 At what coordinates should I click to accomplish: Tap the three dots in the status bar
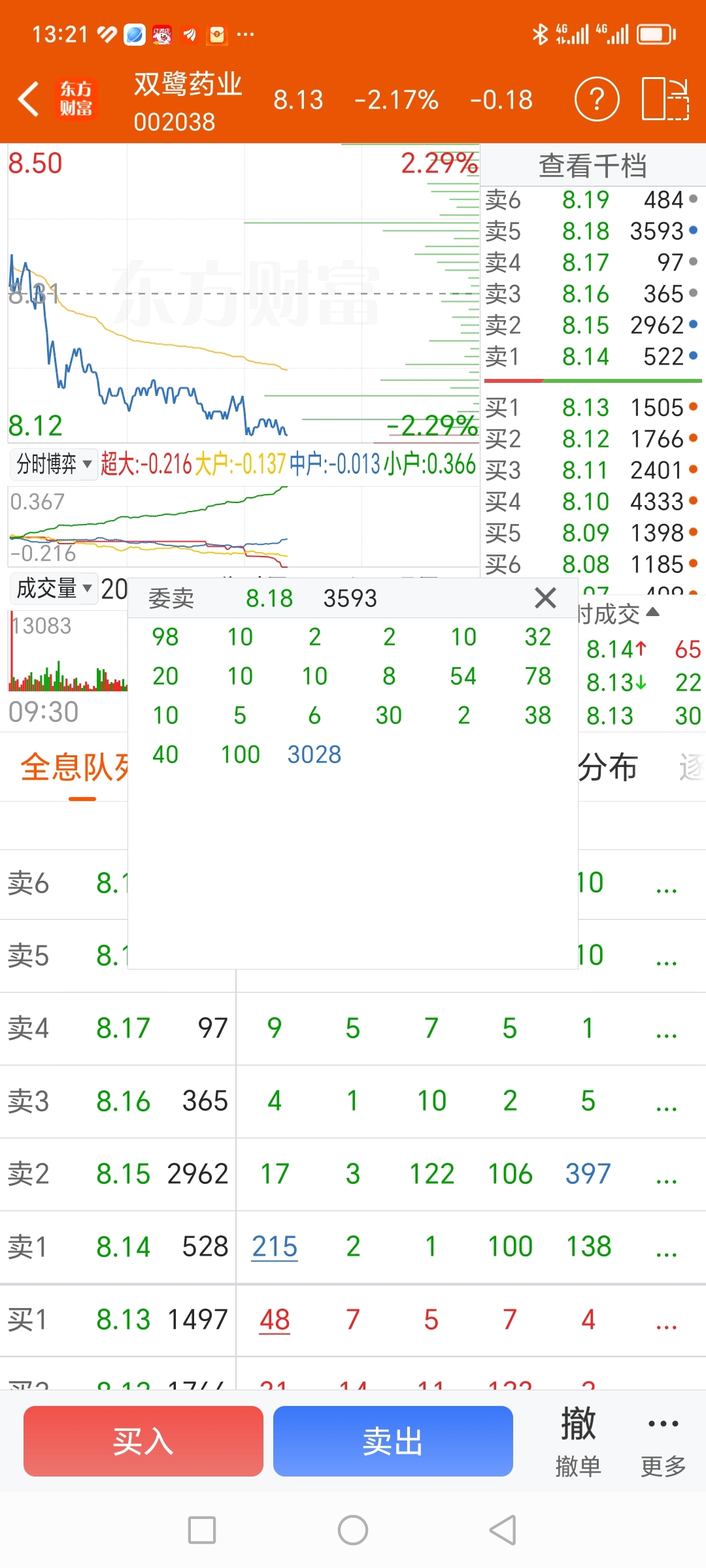point(245,34)
